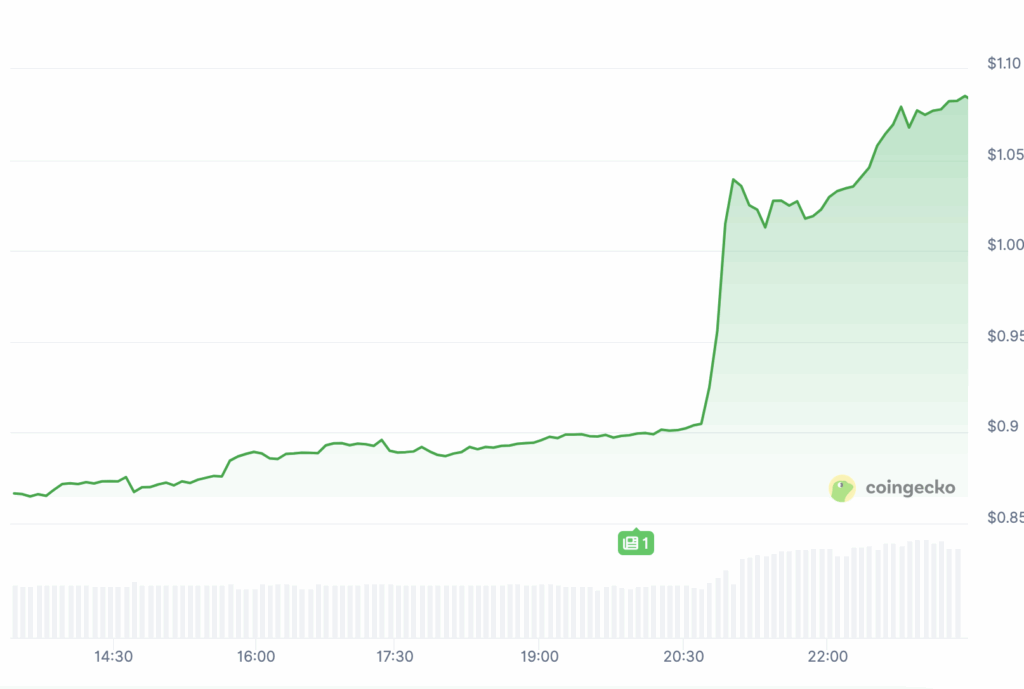This screenshot has width=1024, height=689.
Task: Select the 22:00 time axis label
Action: (x=827, y=657)
